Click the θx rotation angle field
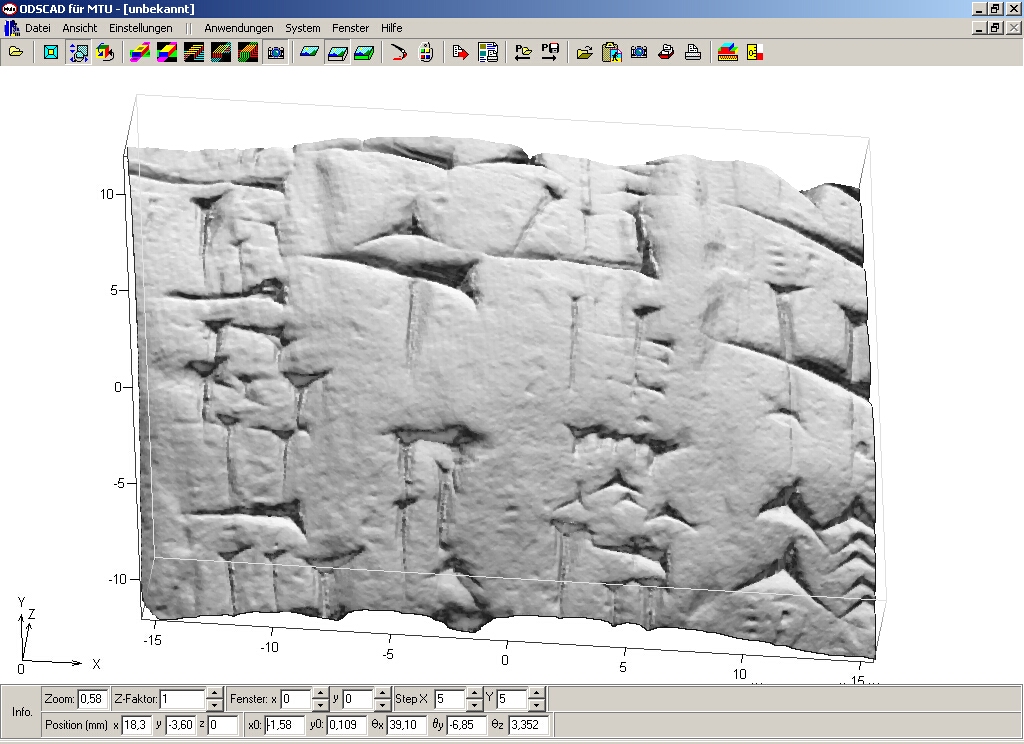Viewport: 1024px width, 744px height. (407, 724)
